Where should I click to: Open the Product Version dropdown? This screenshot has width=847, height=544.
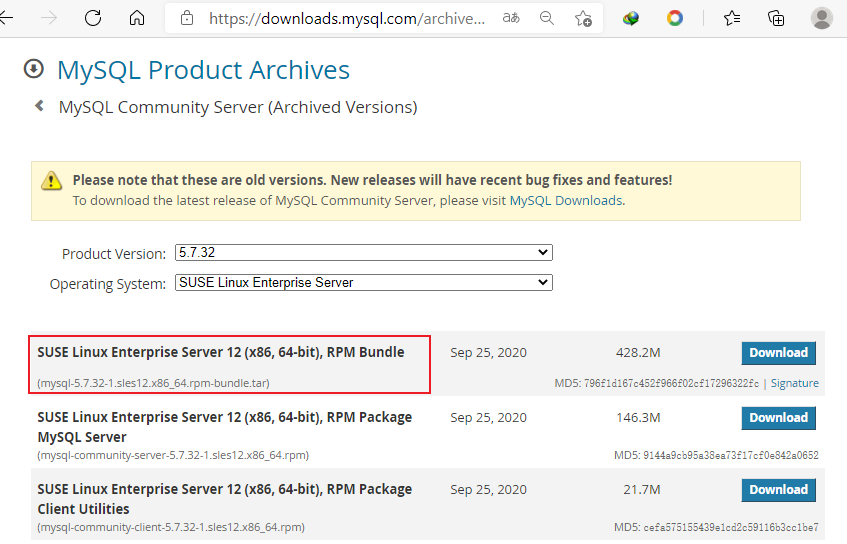click(x=363, y=253)
